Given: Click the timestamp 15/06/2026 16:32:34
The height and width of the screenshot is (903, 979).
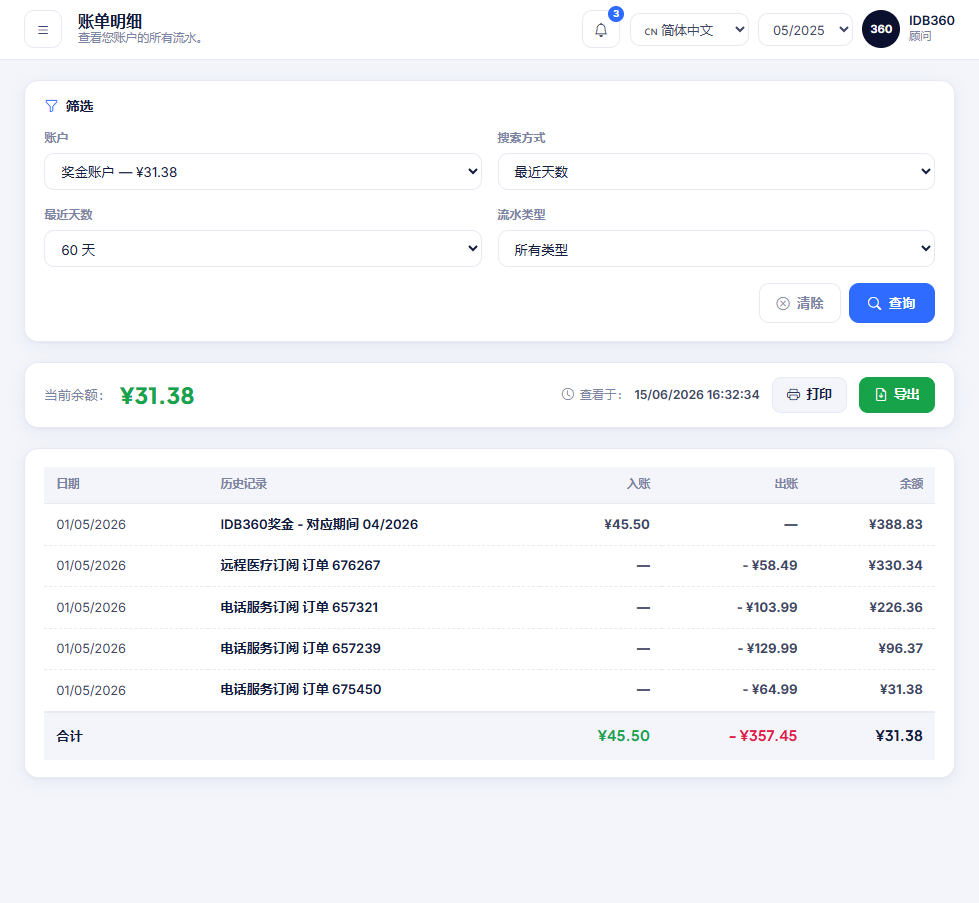Looking at the screenshot, I should pos(697,395).
